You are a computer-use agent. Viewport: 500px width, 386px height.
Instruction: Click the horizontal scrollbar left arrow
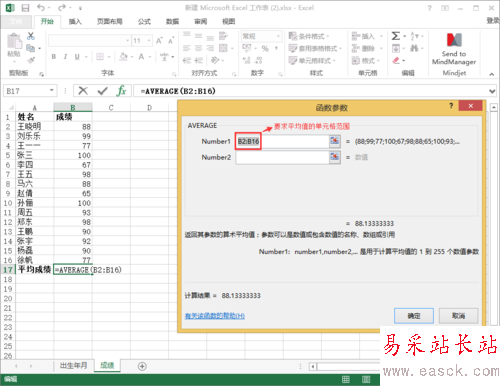click(313, 366)
